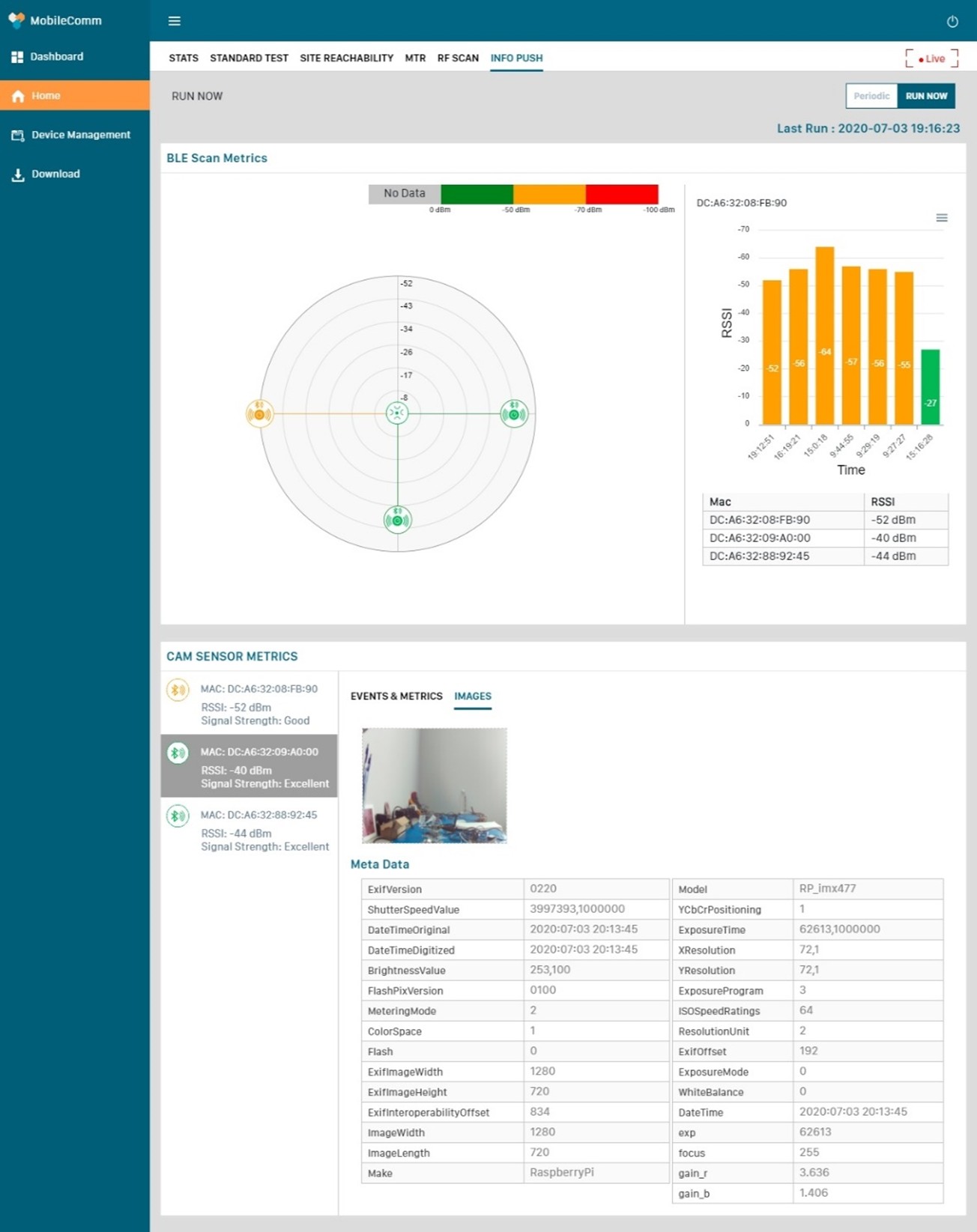This screenshot has width=977, height=1232.
Task: Click the center scanner node on radar
Action: 397,413
